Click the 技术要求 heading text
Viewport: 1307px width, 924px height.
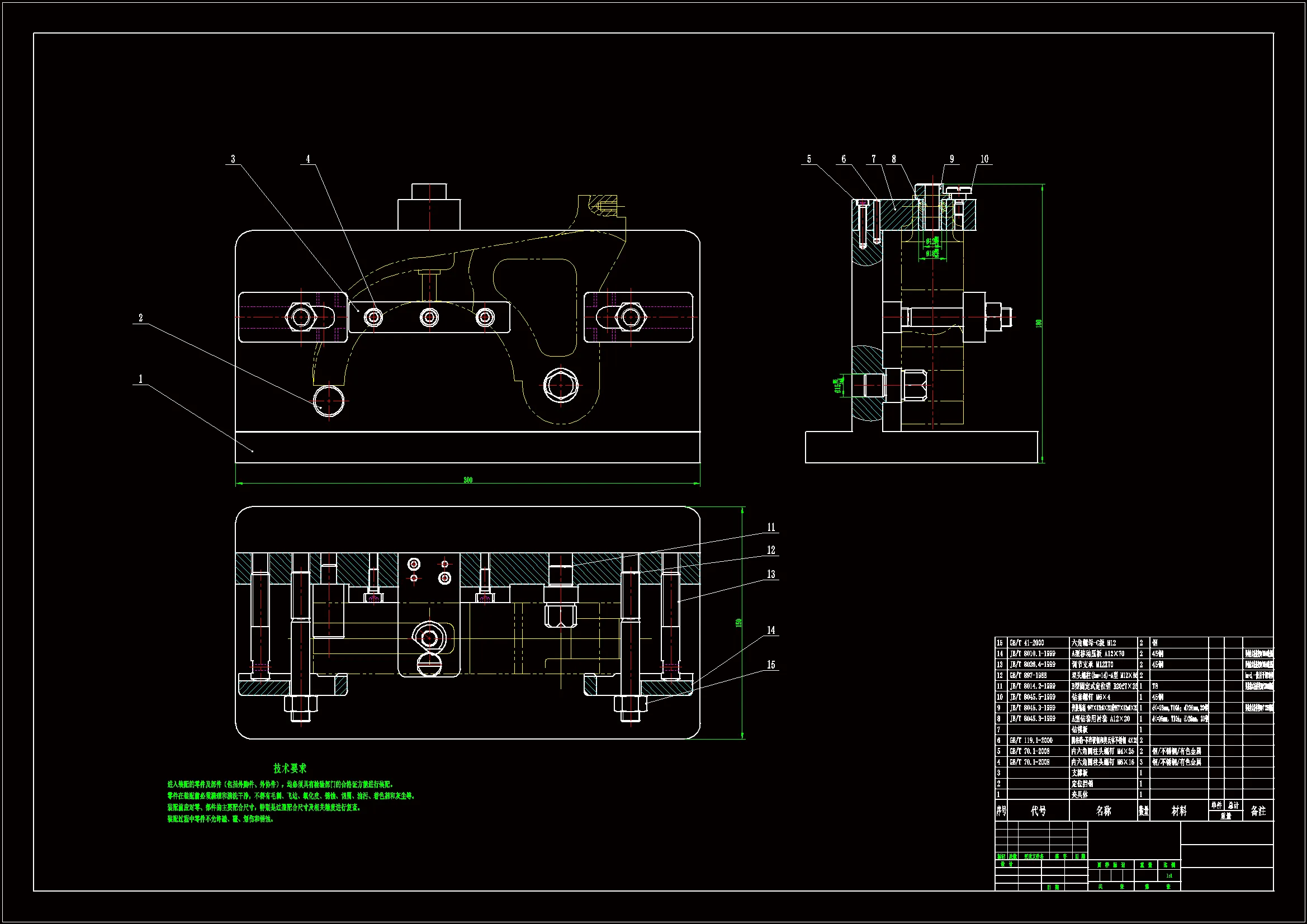pos(290,769)
